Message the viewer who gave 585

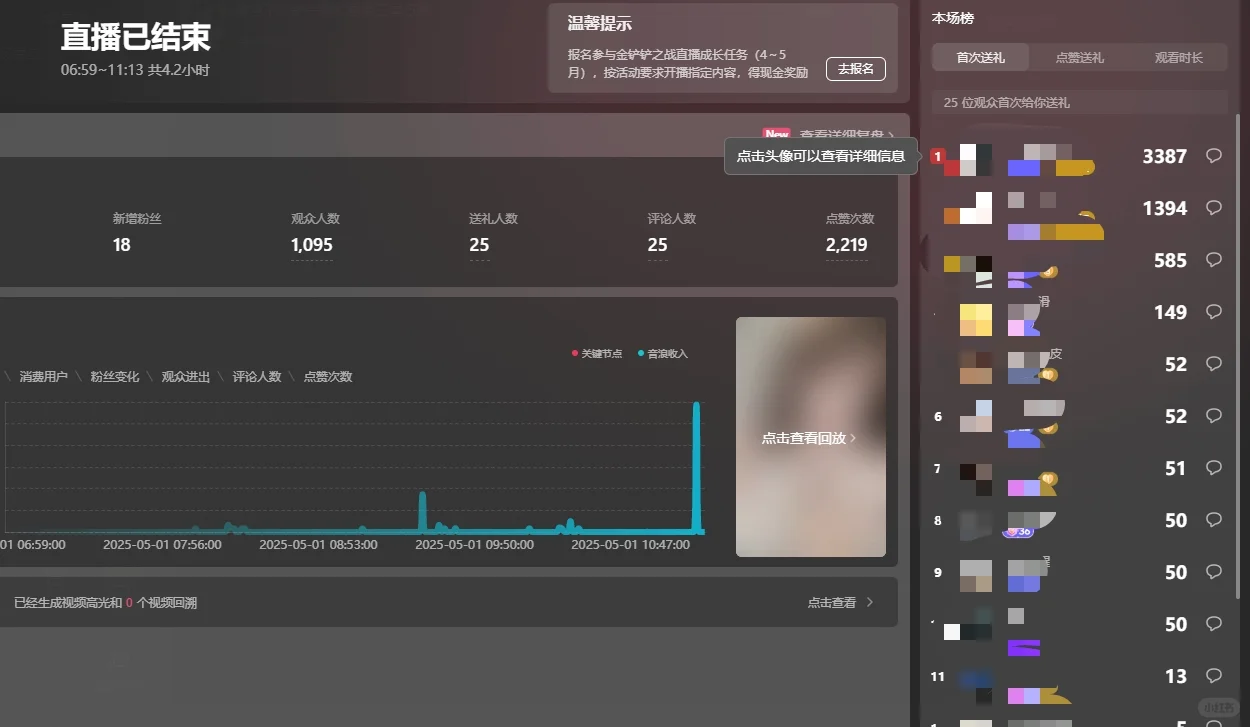(1214, 260)
